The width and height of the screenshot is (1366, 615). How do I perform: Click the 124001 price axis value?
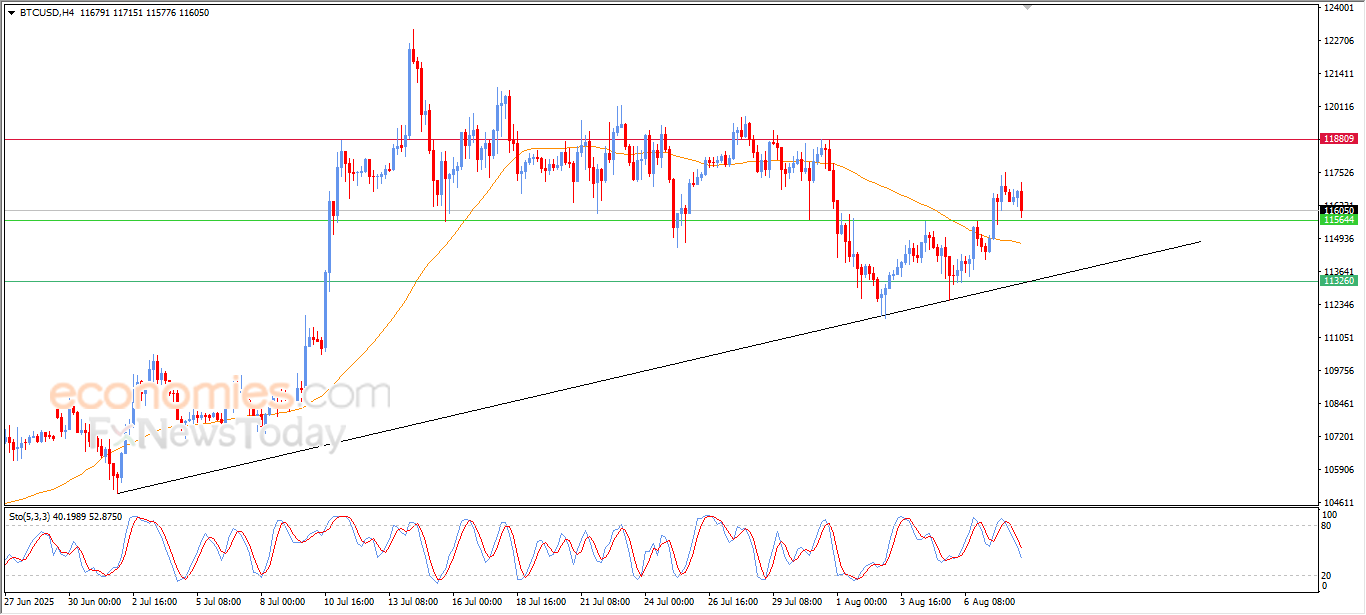(1338, 8)
